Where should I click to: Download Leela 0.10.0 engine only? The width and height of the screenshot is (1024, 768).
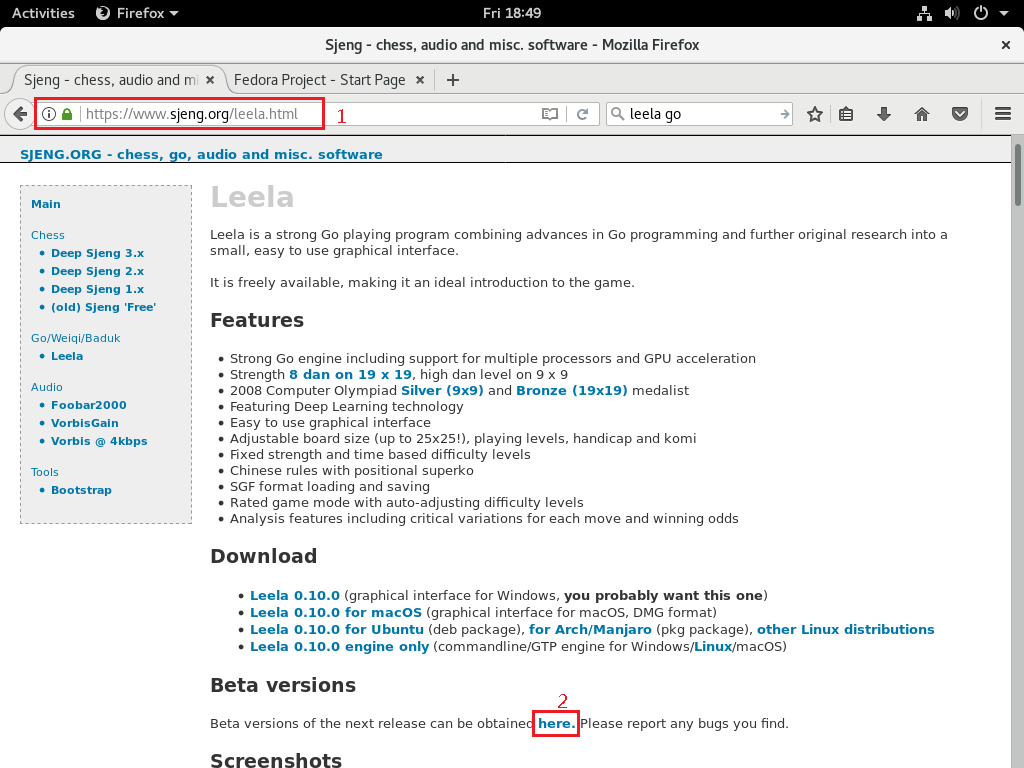point(340,647)
